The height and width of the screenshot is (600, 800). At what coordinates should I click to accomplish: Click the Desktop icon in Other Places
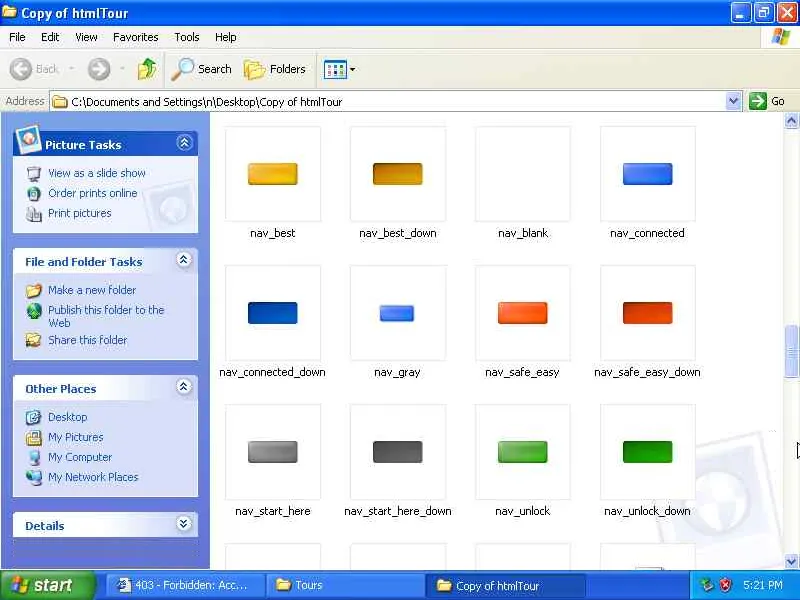34,417
